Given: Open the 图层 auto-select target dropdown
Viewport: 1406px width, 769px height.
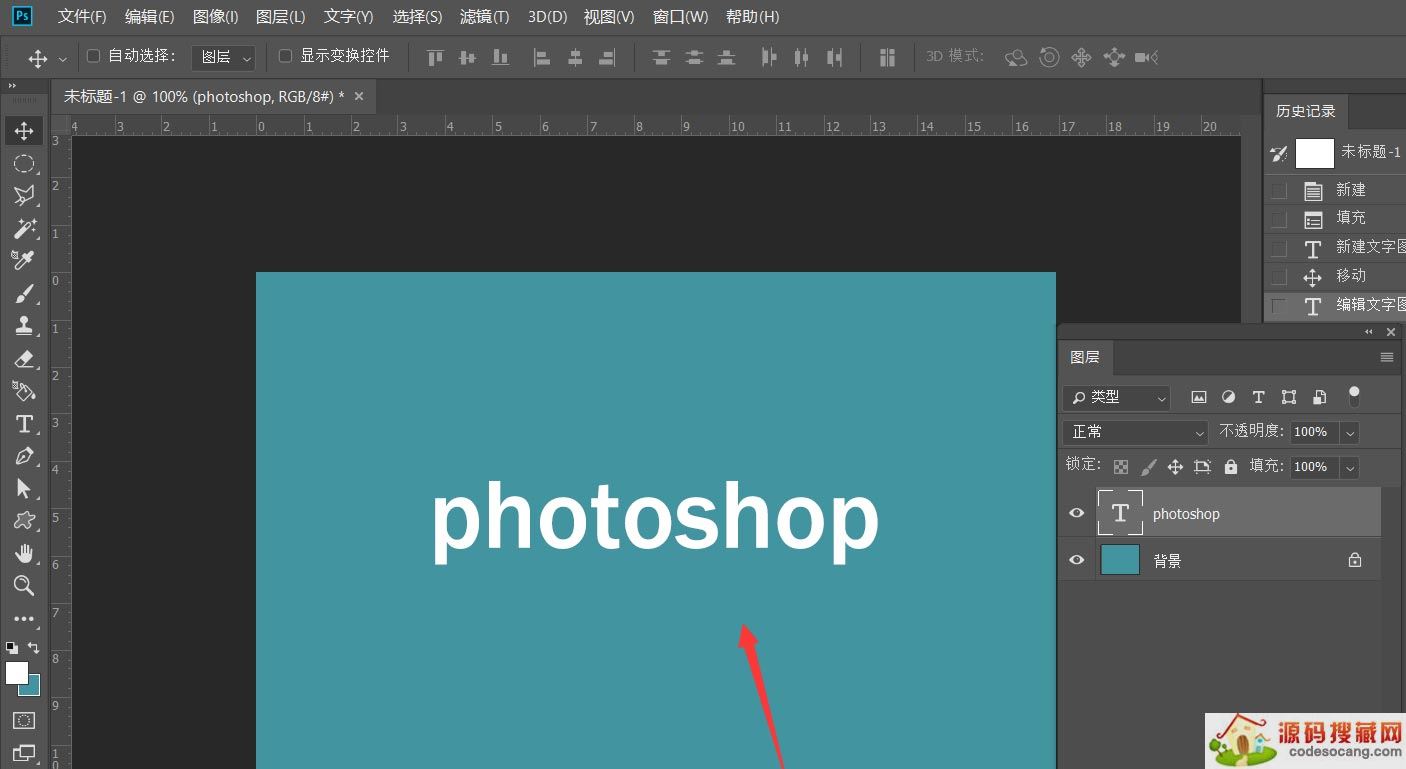Looking at the screenshot, I should (224, 58).
